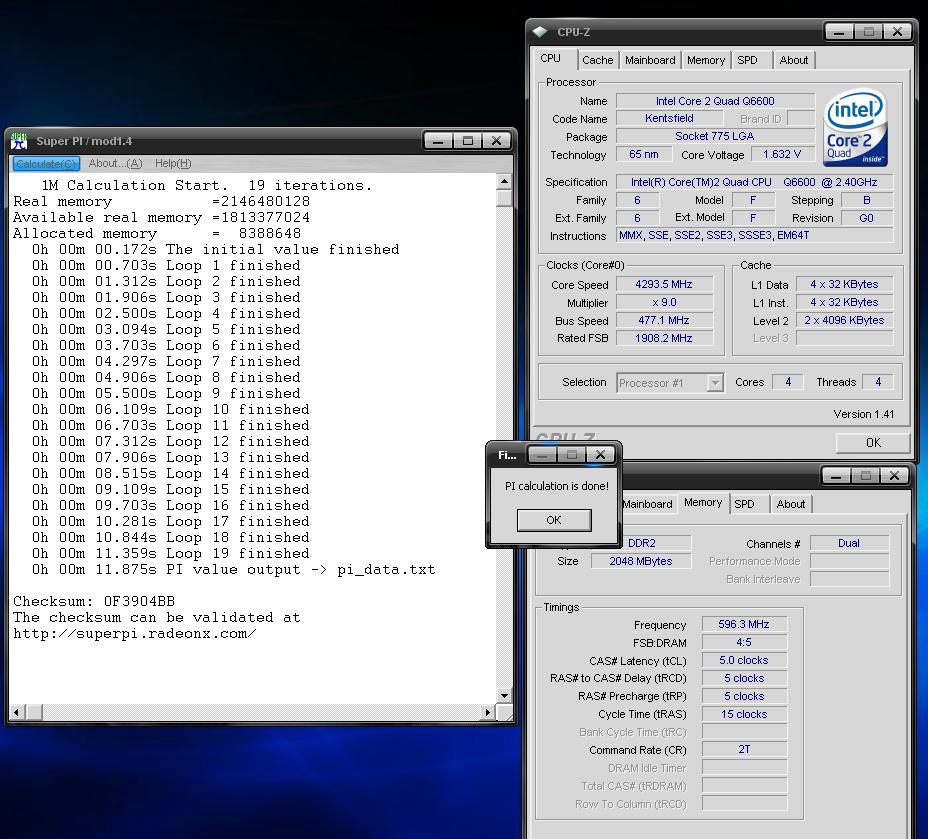Select the Memory tab in lower CPU-Z window
Image resolution: width=928 pixels, height=839 pixels.
(x=703, y=502)
